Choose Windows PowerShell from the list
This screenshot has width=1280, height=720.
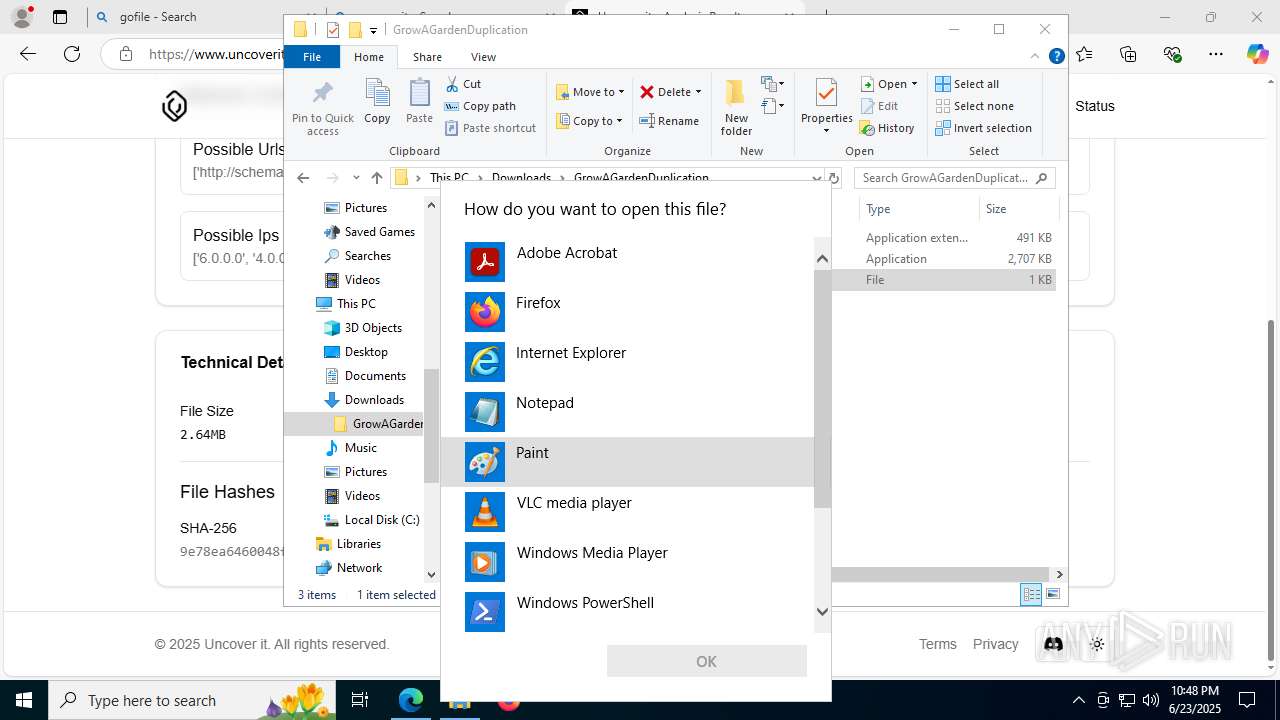click(628, 612)
